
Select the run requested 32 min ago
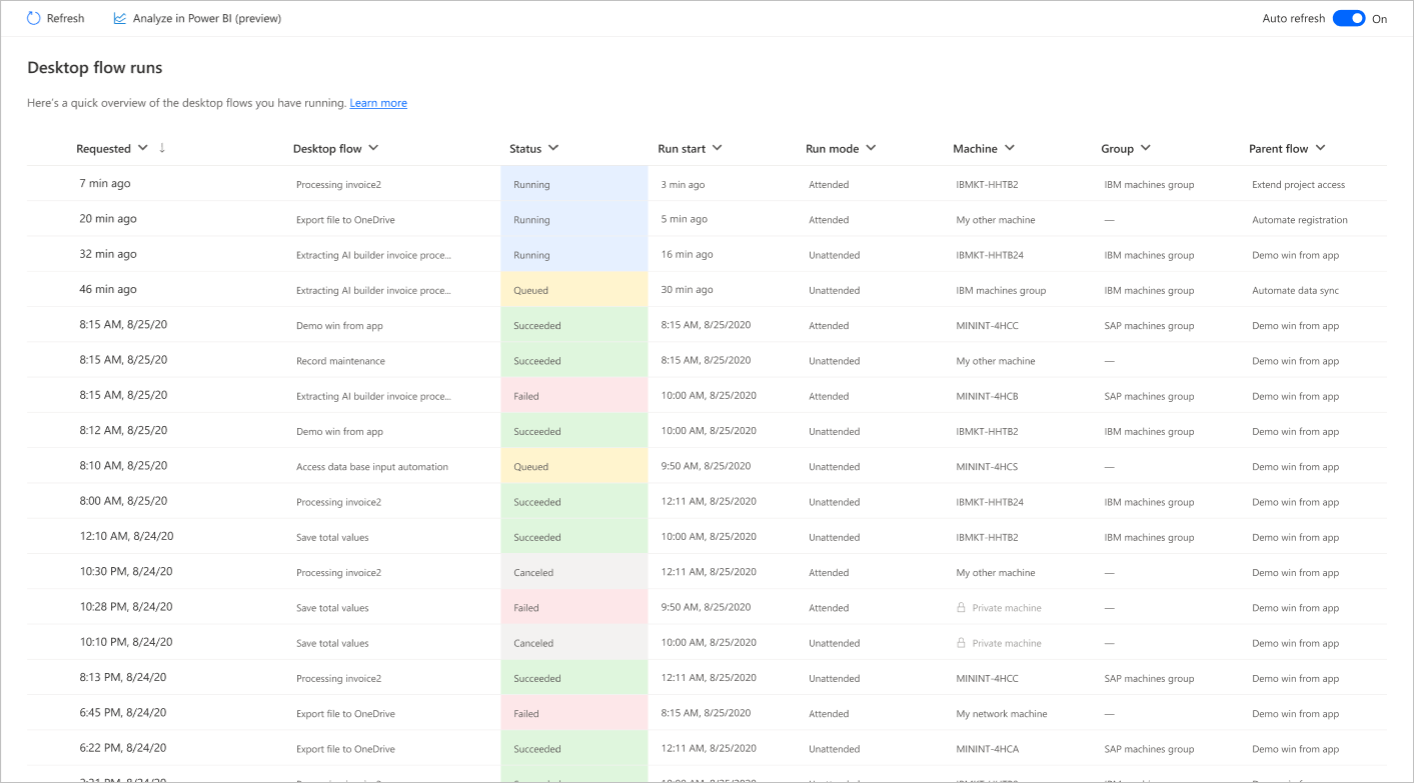coord(707,255)
